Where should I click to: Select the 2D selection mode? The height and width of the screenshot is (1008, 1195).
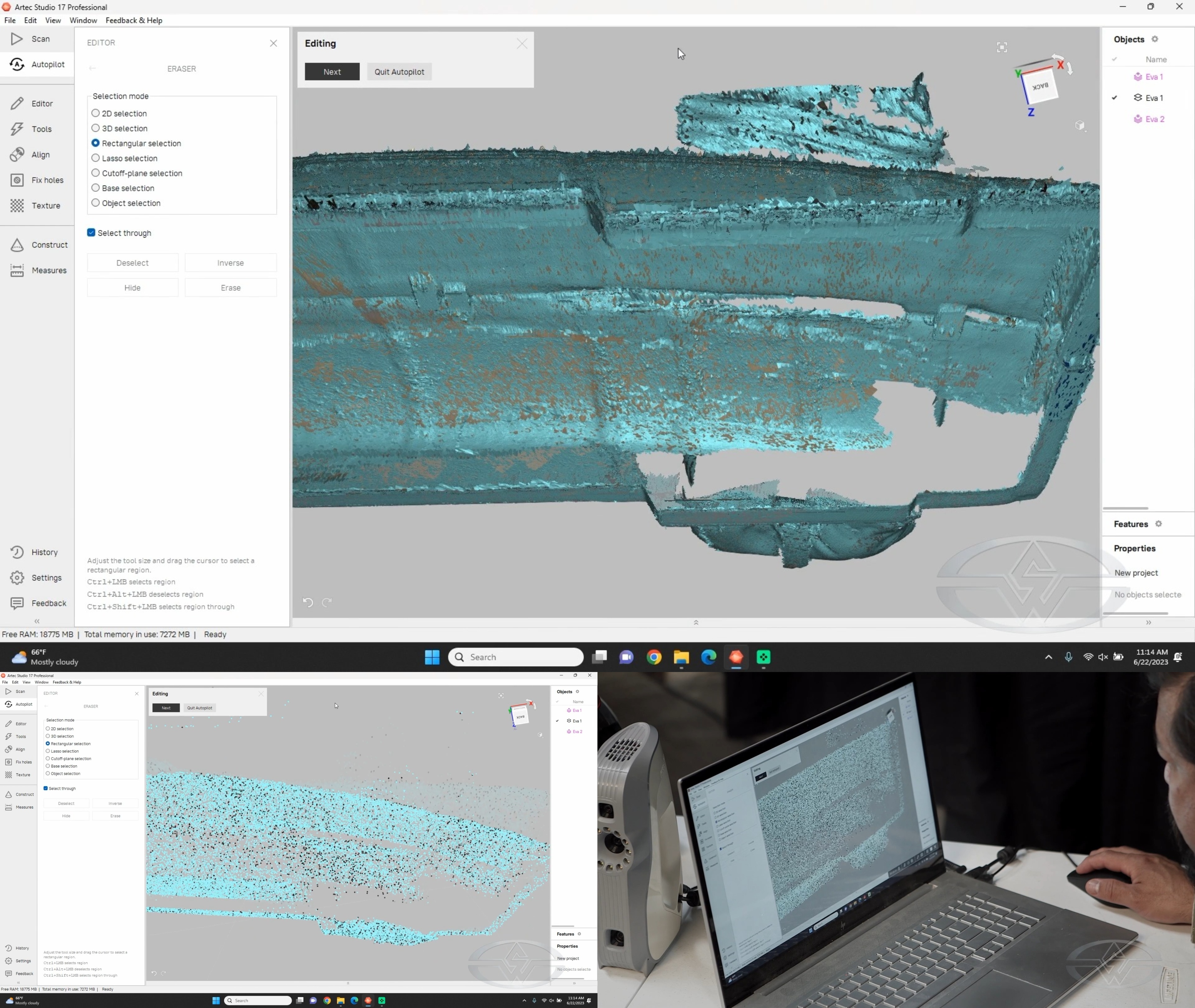(x=96, y=113)
